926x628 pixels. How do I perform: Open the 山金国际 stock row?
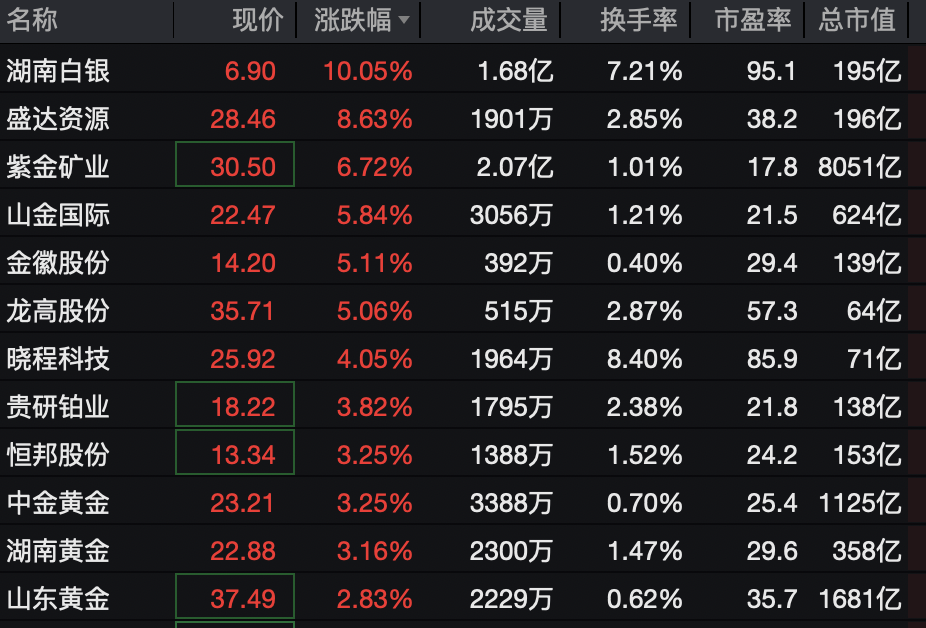tap(58, 215)
